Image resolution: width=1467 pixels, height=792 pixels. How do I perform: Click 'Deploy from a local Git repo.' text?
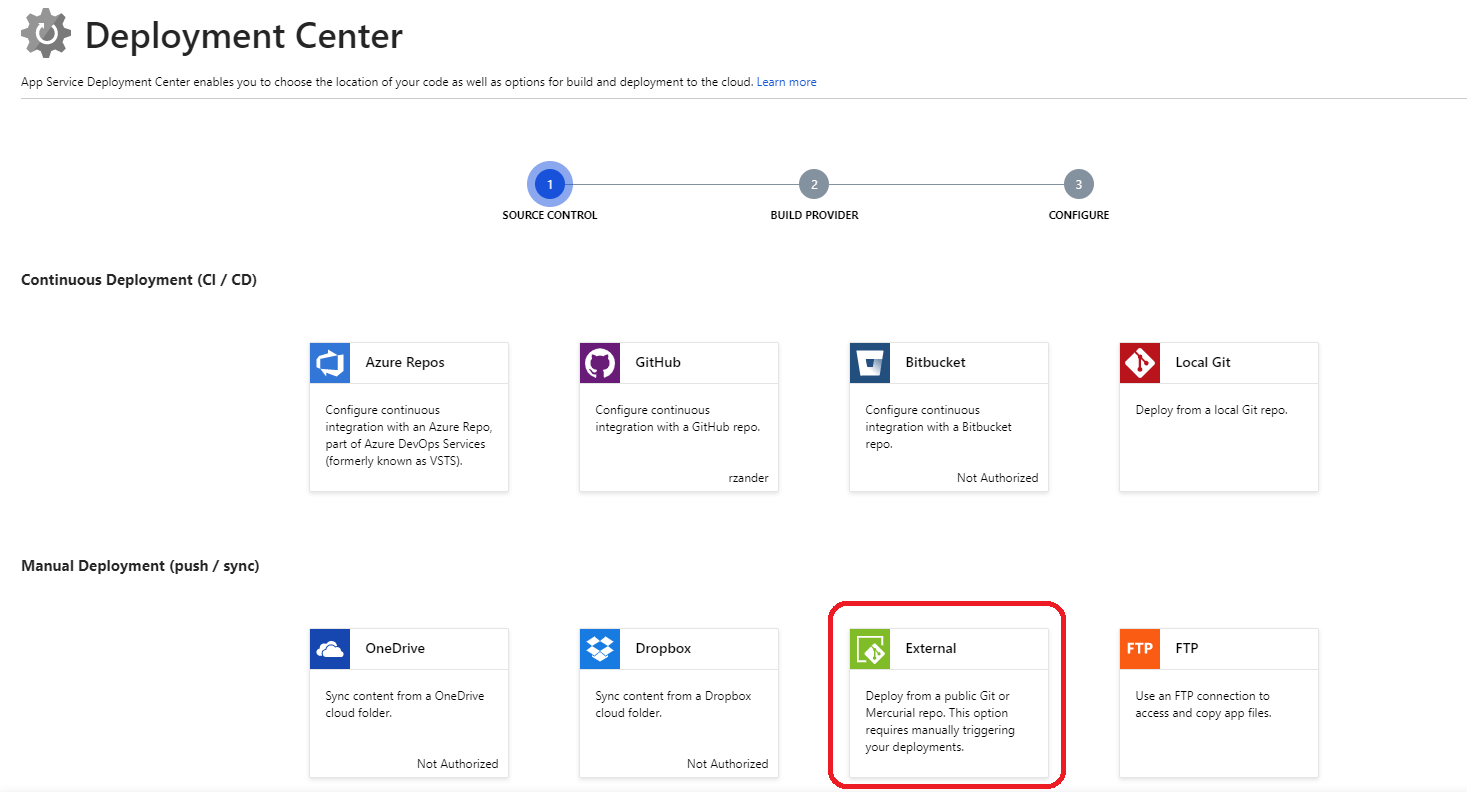point(1211,410)
